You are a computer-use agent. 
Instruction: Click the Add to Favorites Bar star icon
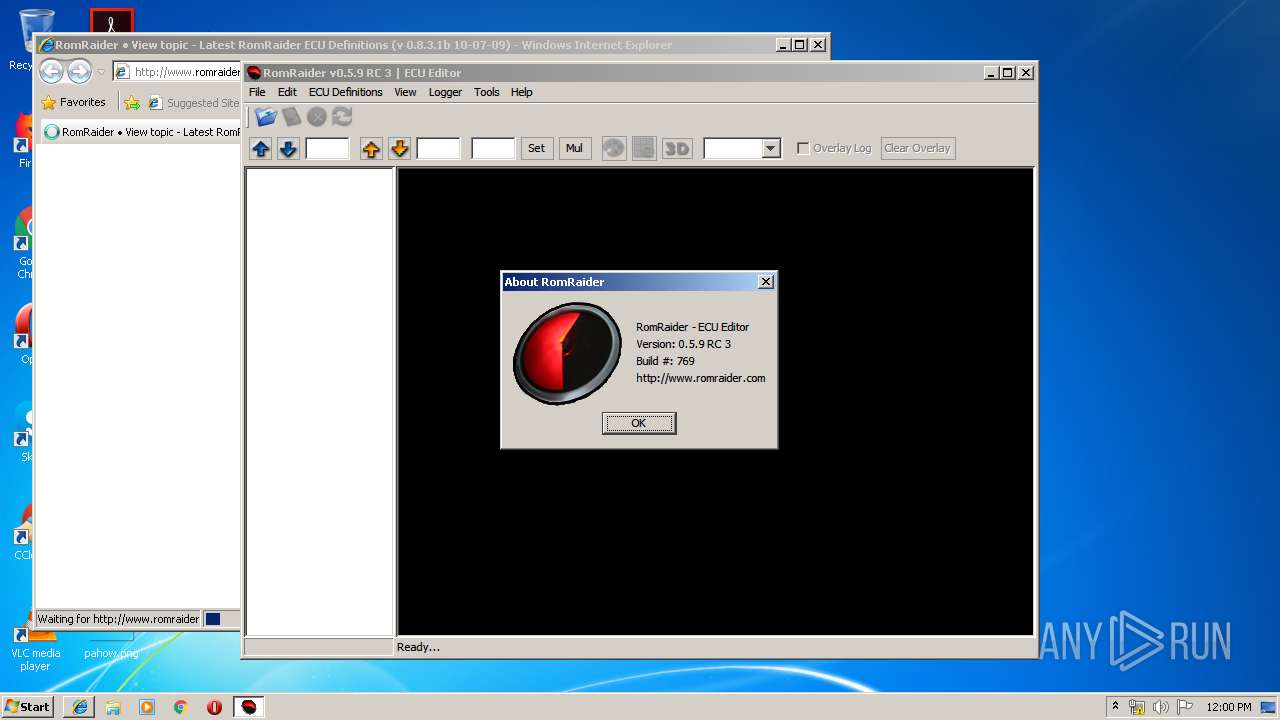[x=132, y=102]
